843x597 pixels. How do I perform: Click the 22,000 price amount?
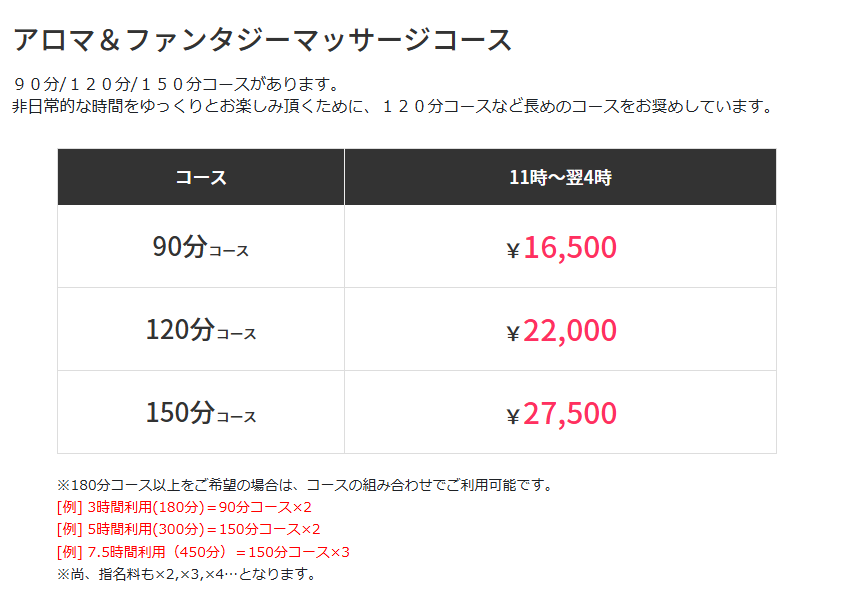pyautogui.click(x=569, y=330)
